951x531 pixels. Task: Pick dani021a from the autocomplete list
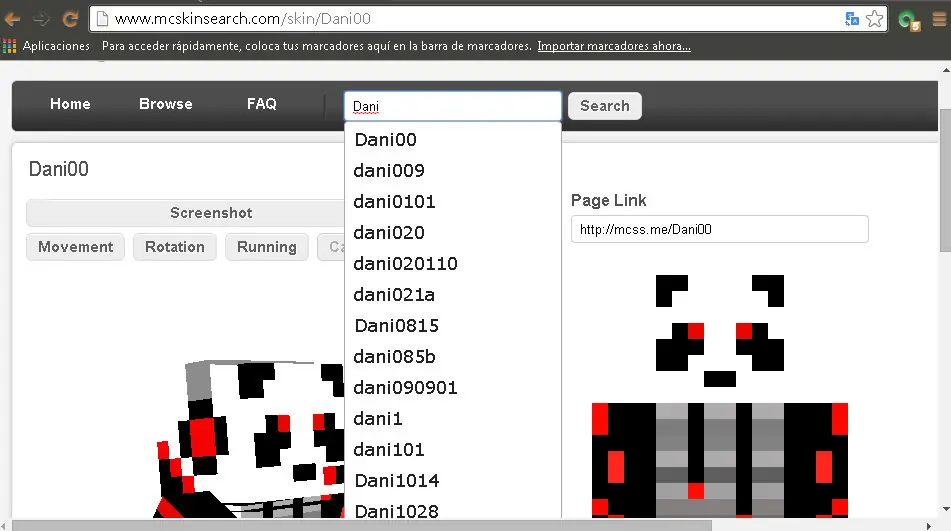(x=452, y=295)
